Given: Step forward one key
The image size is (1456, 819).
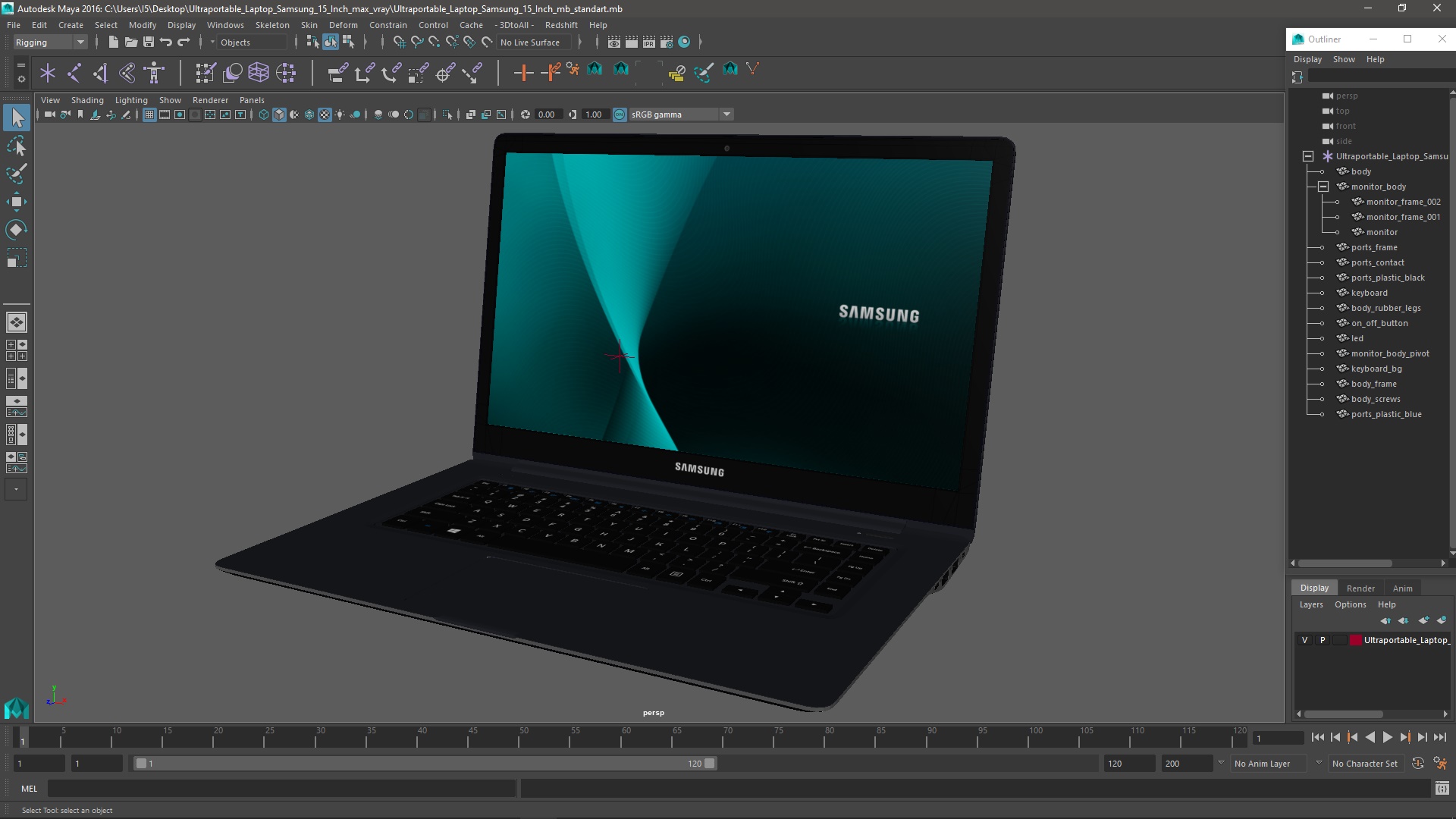Looking at the screenshot, I should tap(1404, 737).
